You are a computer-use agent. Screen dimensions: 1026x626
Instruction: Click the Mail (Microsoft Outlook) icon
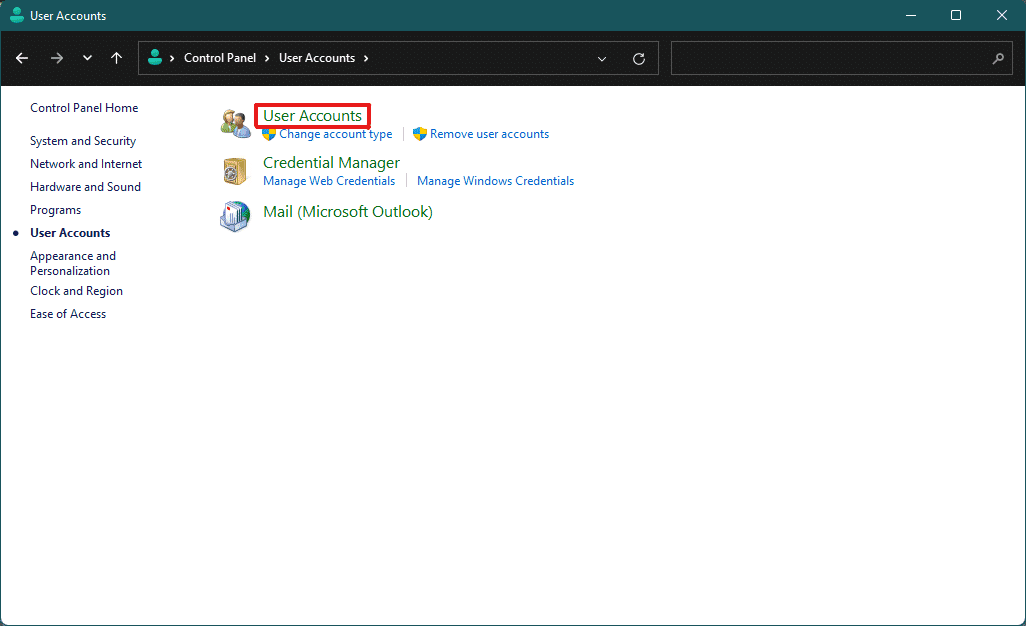click(235, 216)
